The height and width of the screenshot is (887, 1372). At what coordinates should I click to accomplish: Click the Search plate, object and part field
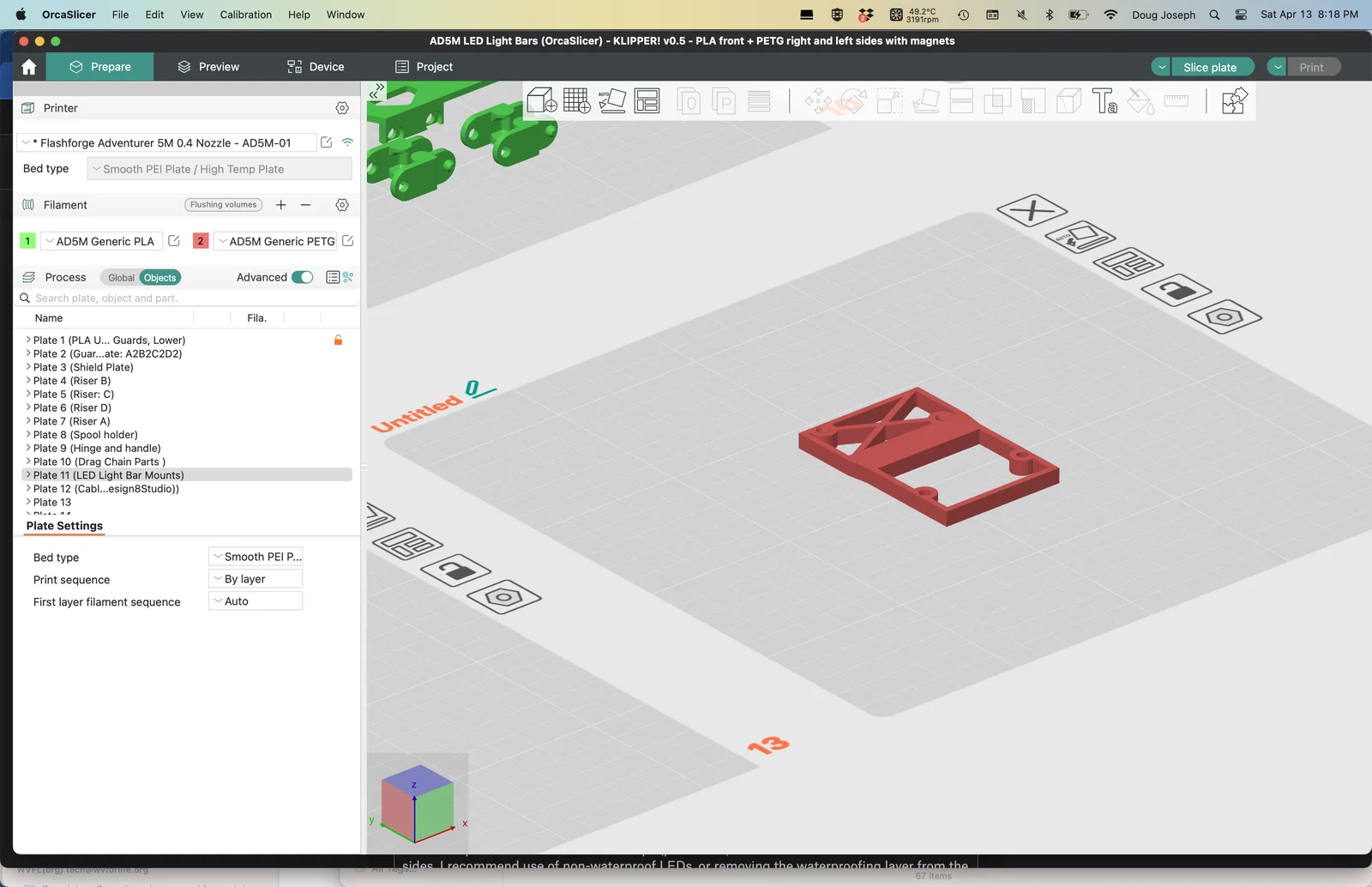click(189, 298)
